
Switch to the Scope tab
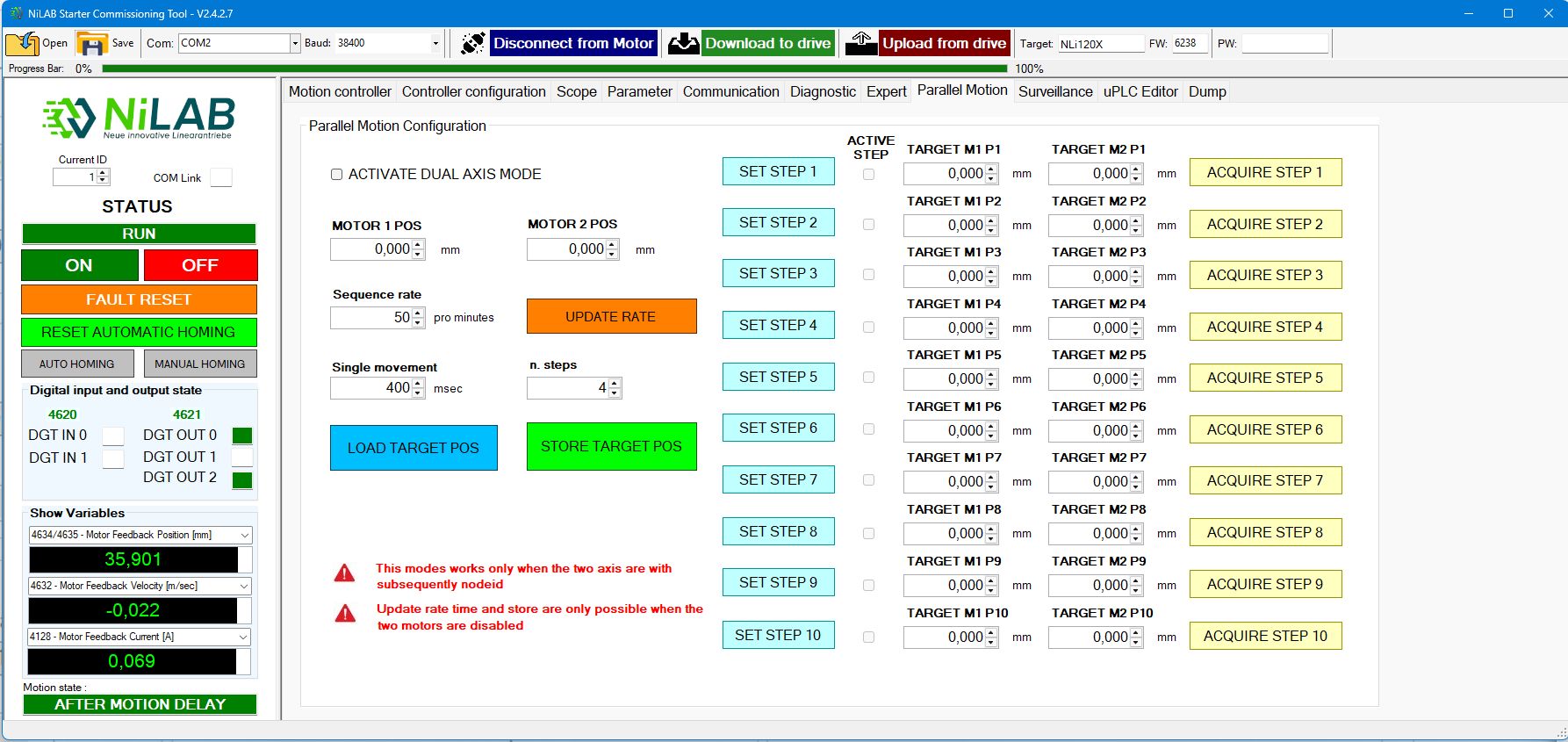576,91
